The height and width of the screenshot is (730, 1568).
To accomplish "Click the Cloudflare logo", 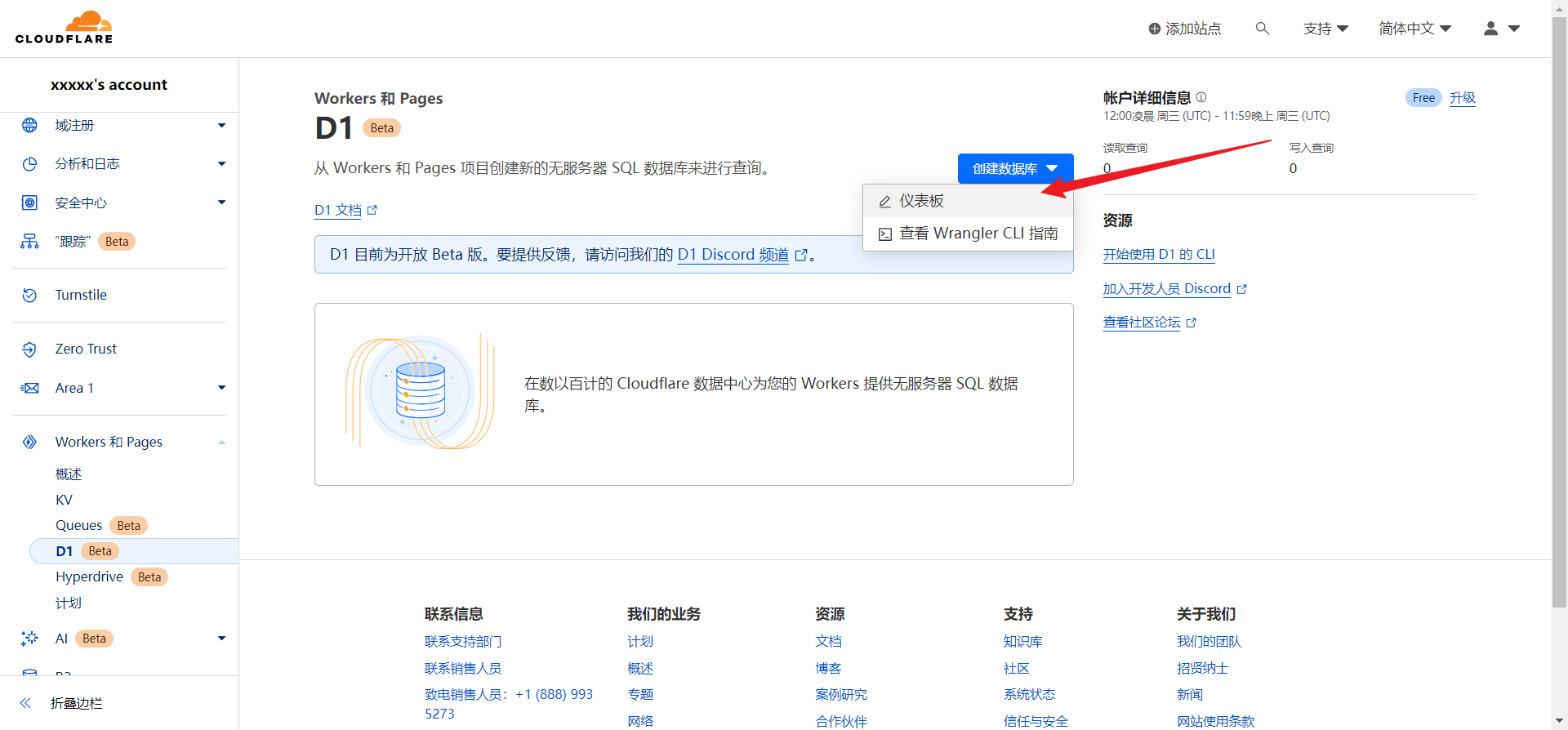I will 65,28.
